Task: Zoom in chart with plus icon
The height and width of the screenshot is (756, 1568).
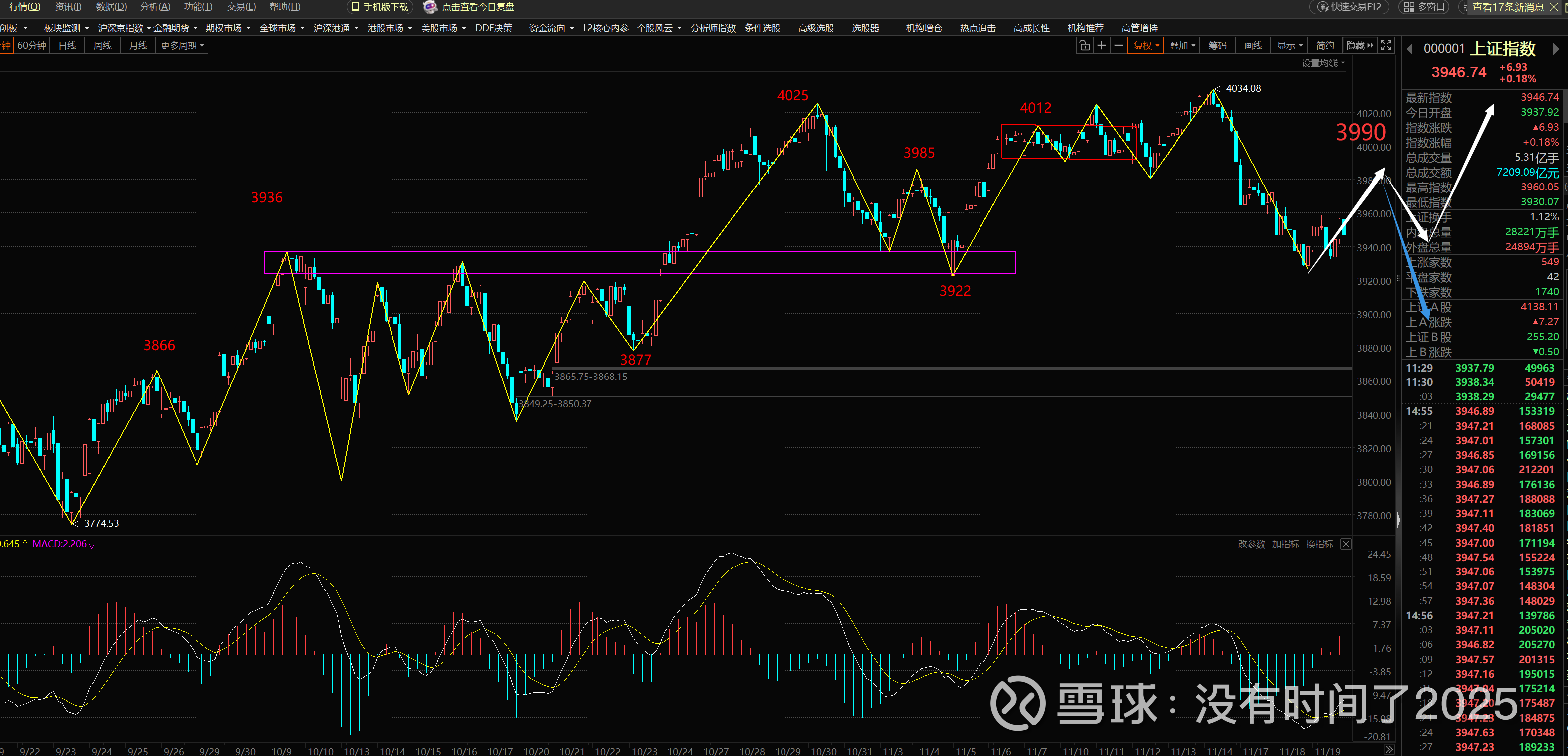Action: pos(1101,46)
